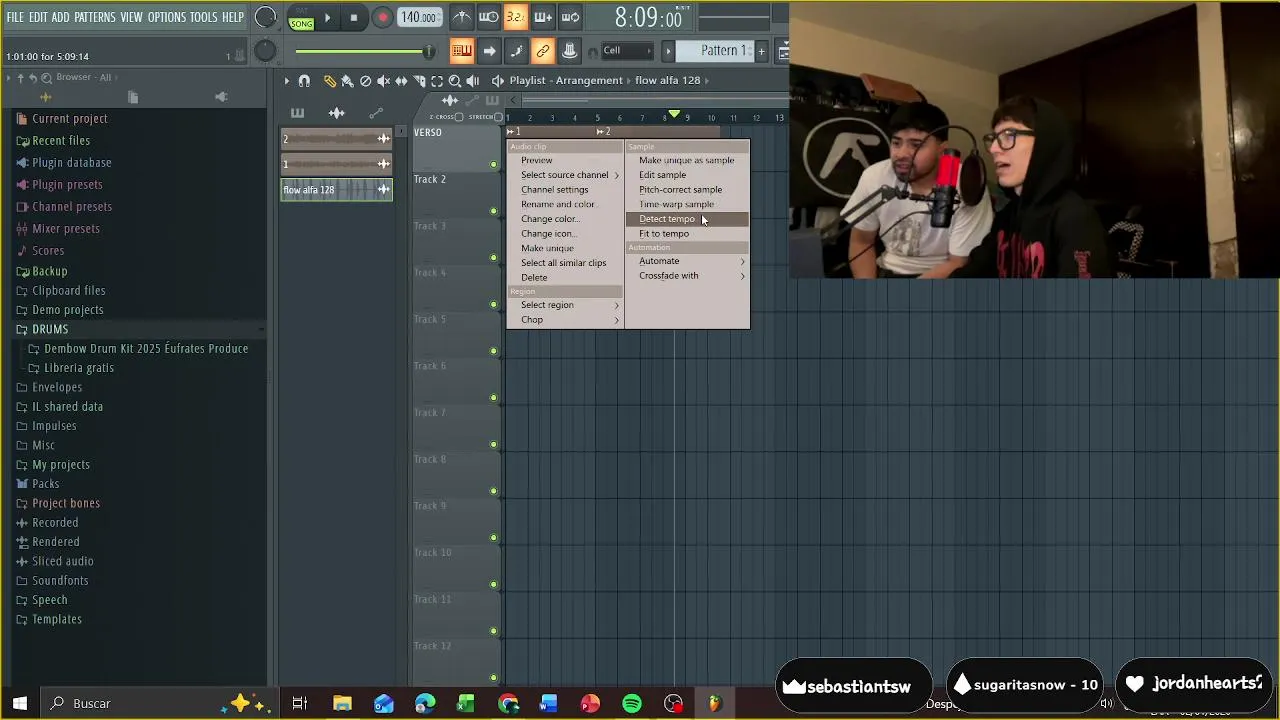The height and width of the screenshot is (720, 1280).
Task: Toggle the Z-CROSS checkbox
Action: [459, 117]
